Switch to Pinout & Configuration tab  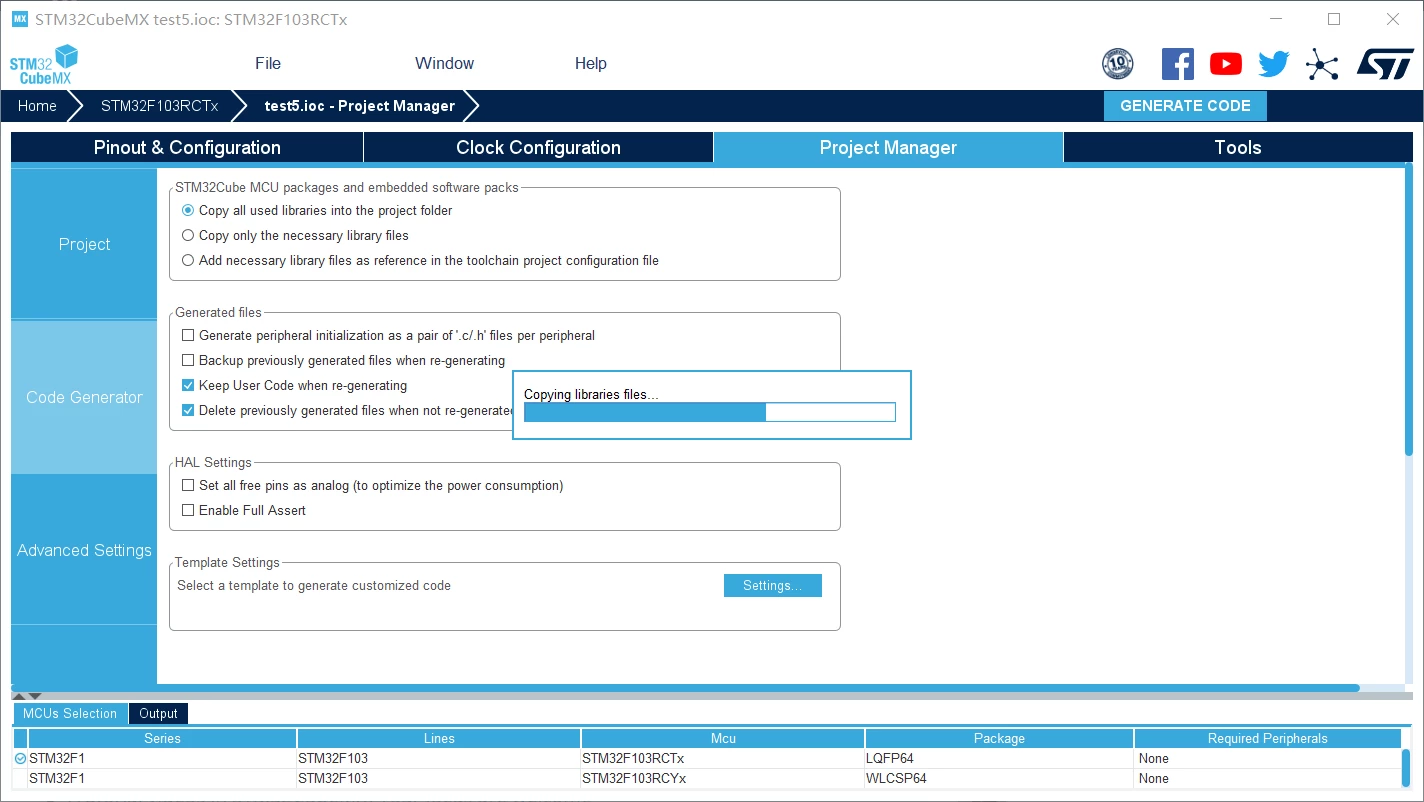coord(187,148)
